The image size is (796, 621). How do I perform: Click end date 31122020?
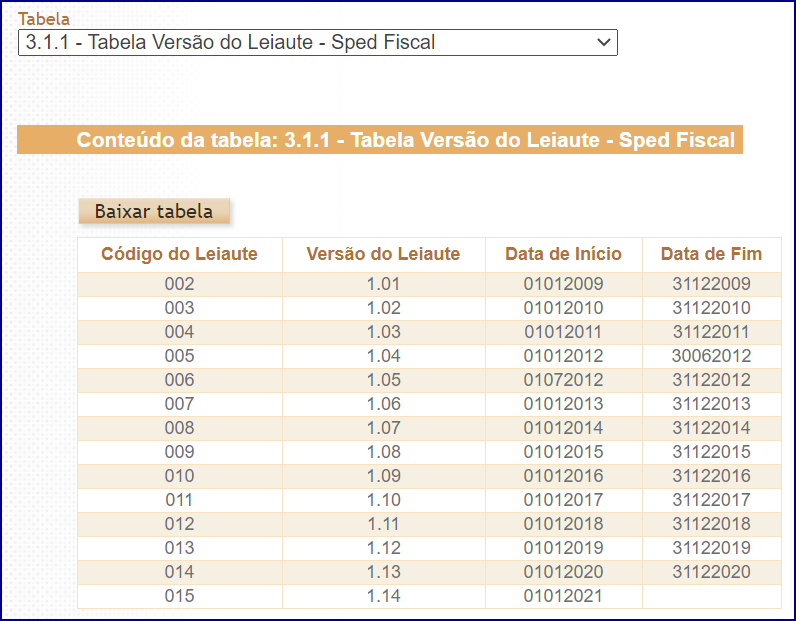(x=712, y=572)
